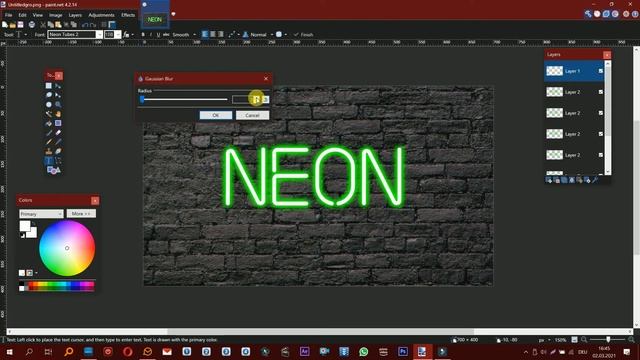Image resolution: width=640 pixels, height=360 pixels.
Task: Toggle visibility of third layer in list
Action: coord(600,113)
